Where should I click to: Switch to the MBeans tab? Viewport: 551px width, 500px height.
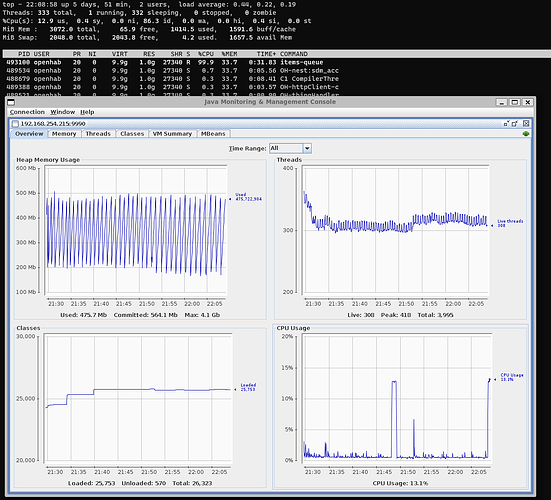click(213, 134)
